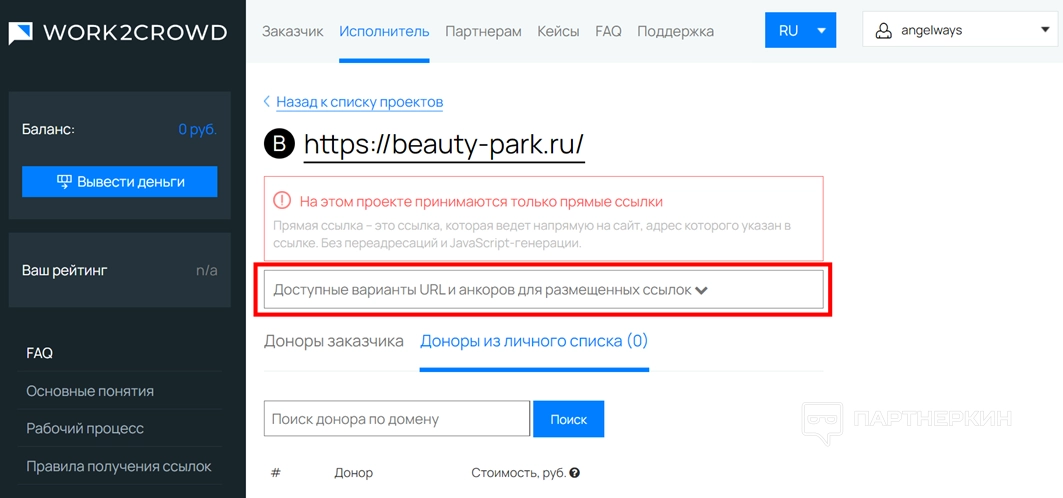Click the help icon next to Стоимость, руб.
Viewport: 1063px width, 498px height.
click(x=575, y=473)
